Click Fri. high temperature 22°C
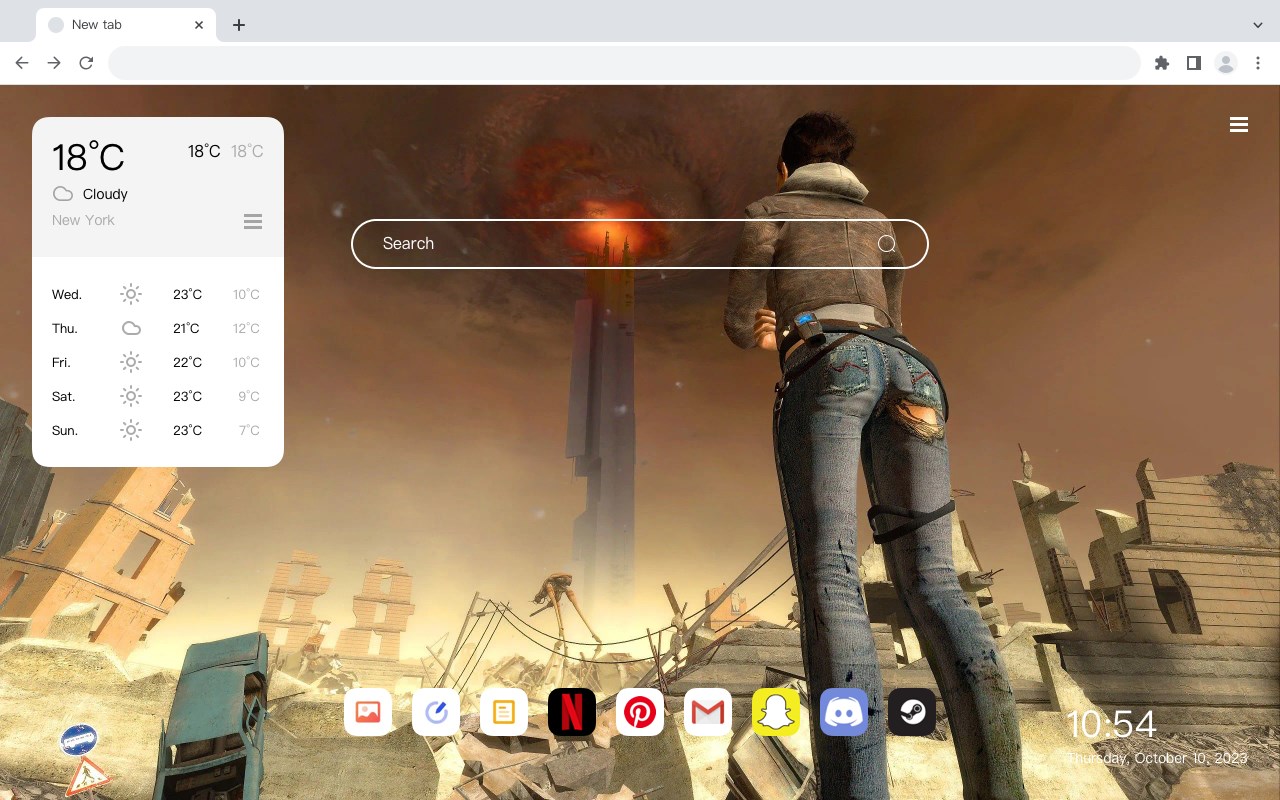Screen dimensions: 1280x800 pyautogui.click(x=187, y=362)
